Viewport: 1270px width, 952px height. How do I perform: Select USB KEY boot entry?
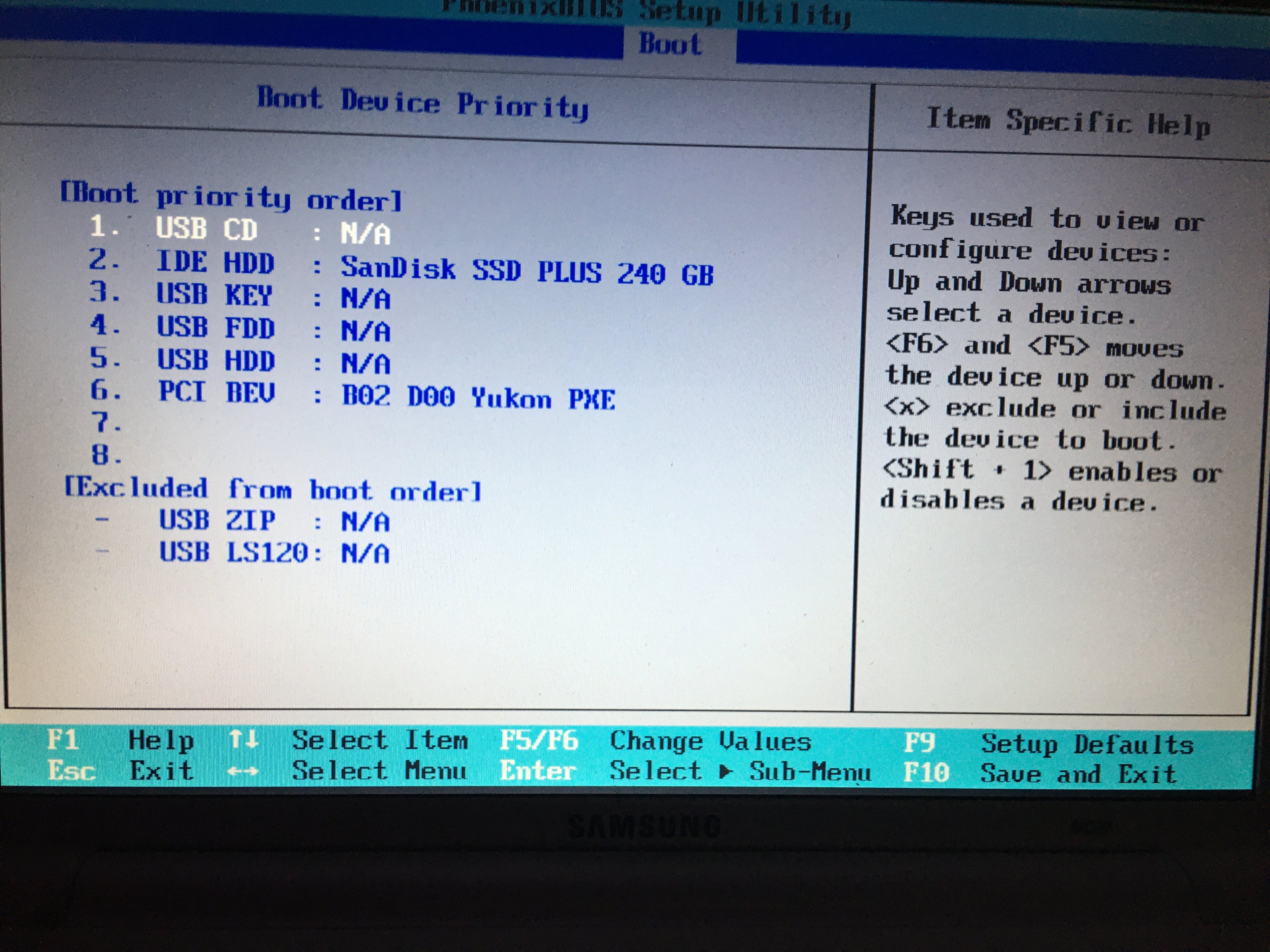tap(214, 295)
